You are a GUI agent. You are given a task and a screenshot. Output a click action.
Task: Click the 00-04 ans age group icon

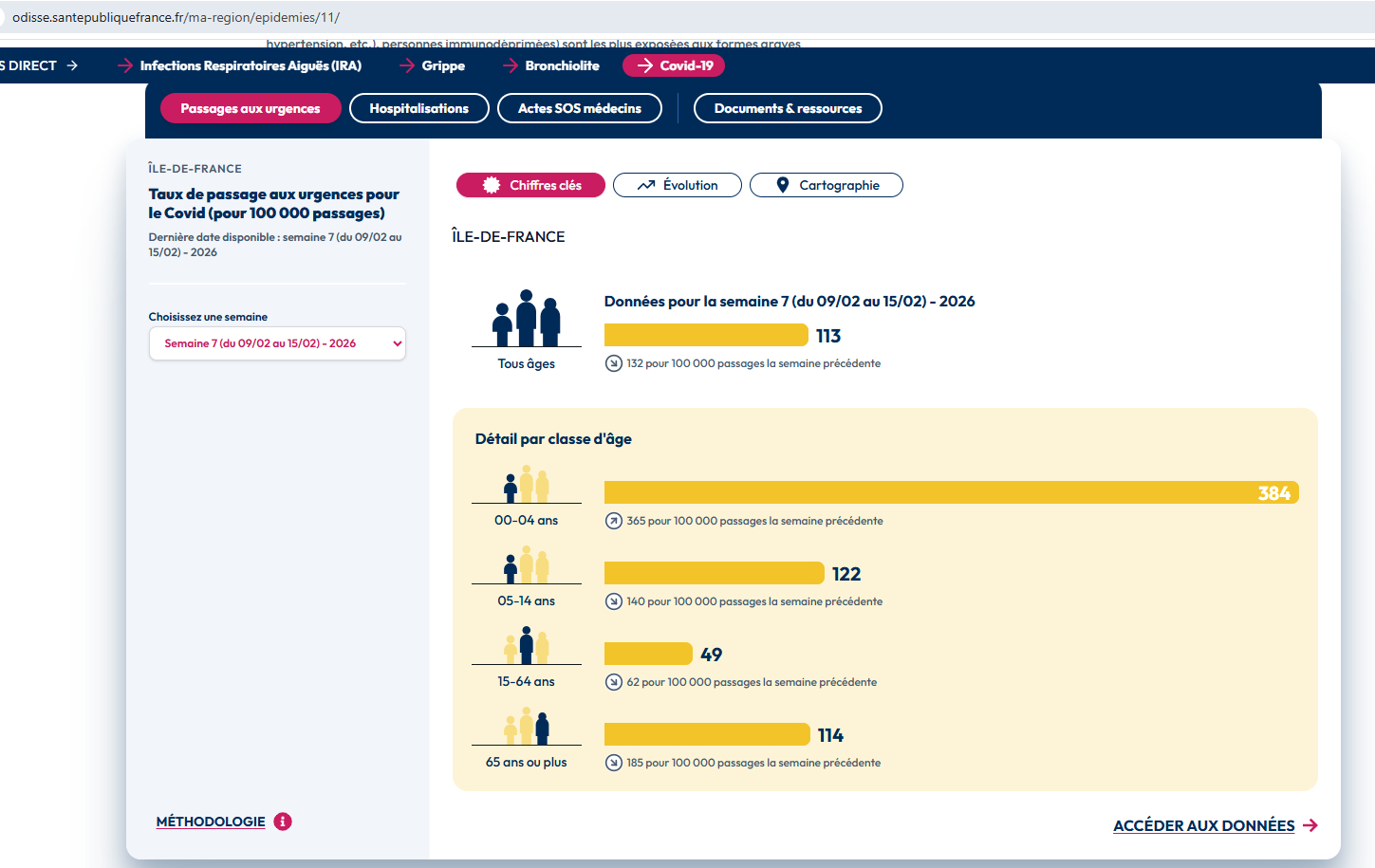(x=526, y=484)
